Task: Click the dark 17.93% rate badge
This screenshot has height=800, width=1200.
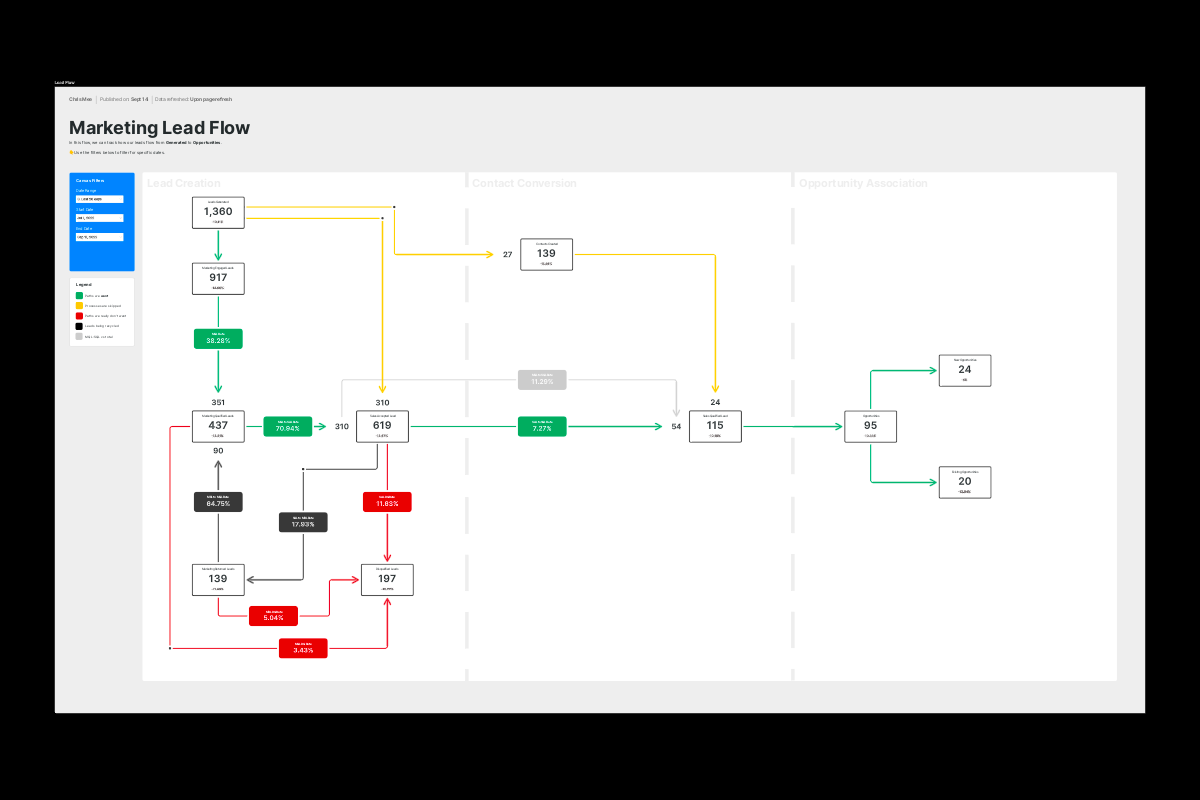Action: coord(303,522)
